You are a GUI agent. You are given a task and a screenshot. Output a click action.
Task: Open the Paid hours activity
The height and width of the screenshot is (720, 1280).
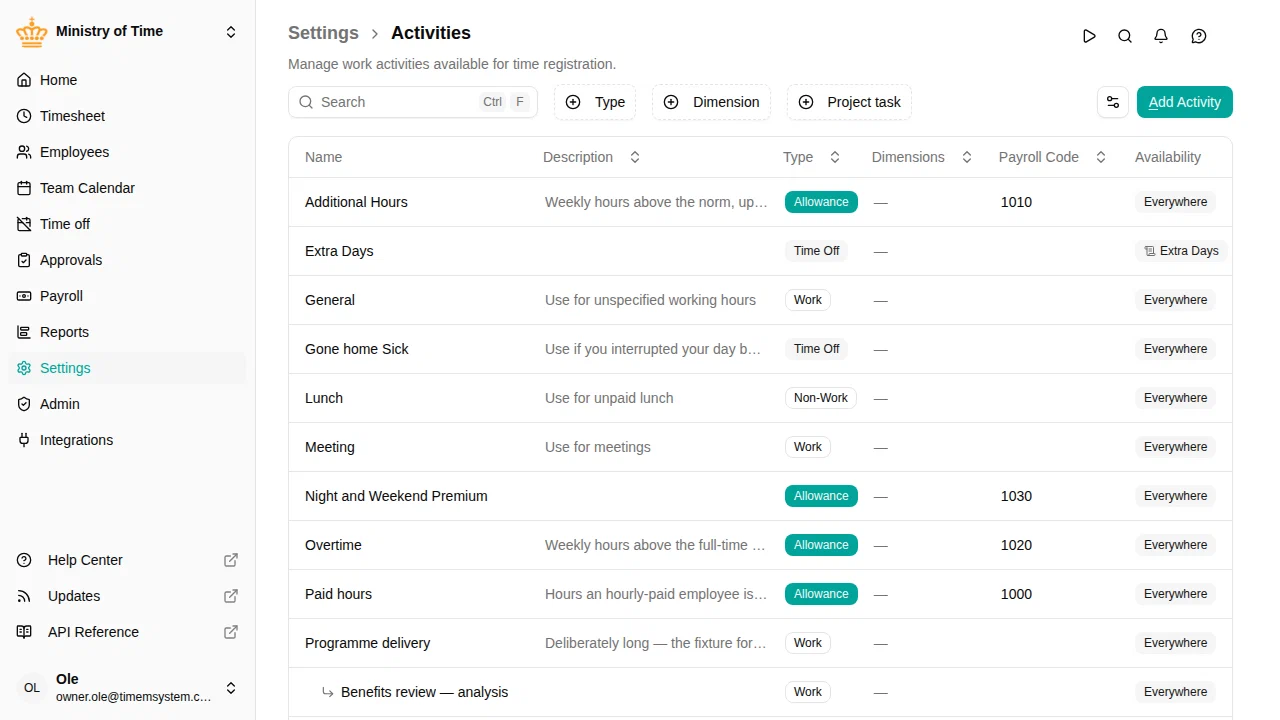pos(760,594)
